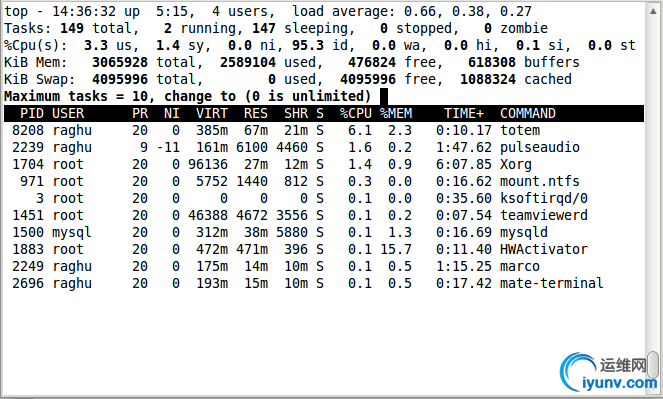Viewport: 663px width, 399px height.
Task: Click the 'marco' command name
Action: point(520,266)
